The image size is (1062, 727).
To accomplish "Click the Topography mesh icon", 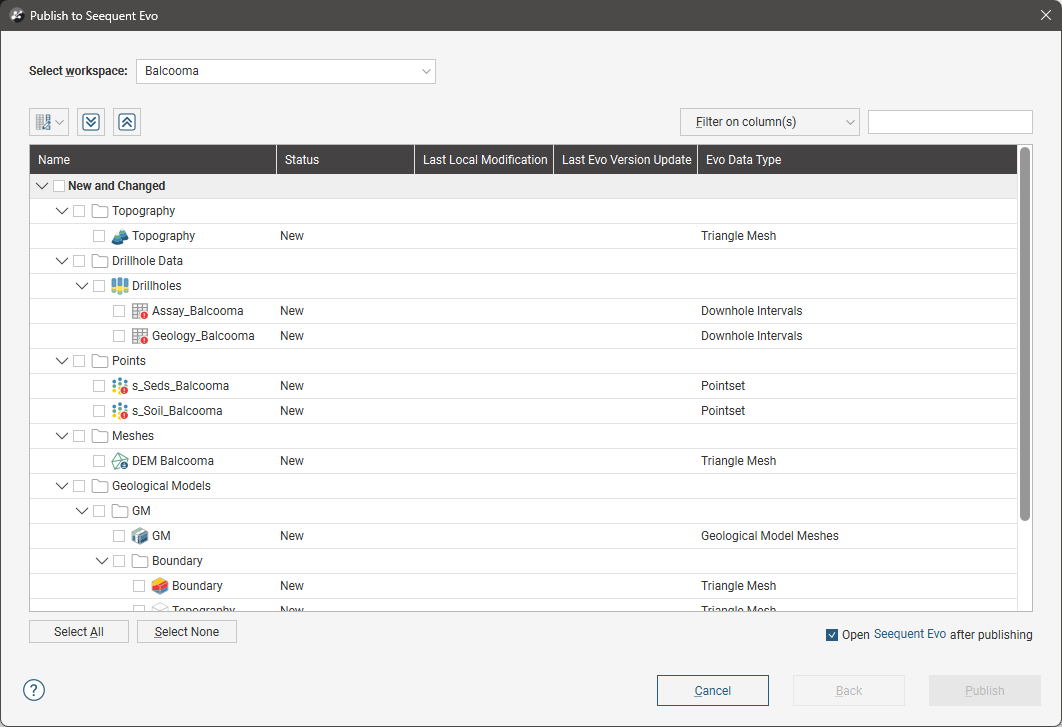I will pyautogui.click(x=120, y=236).
